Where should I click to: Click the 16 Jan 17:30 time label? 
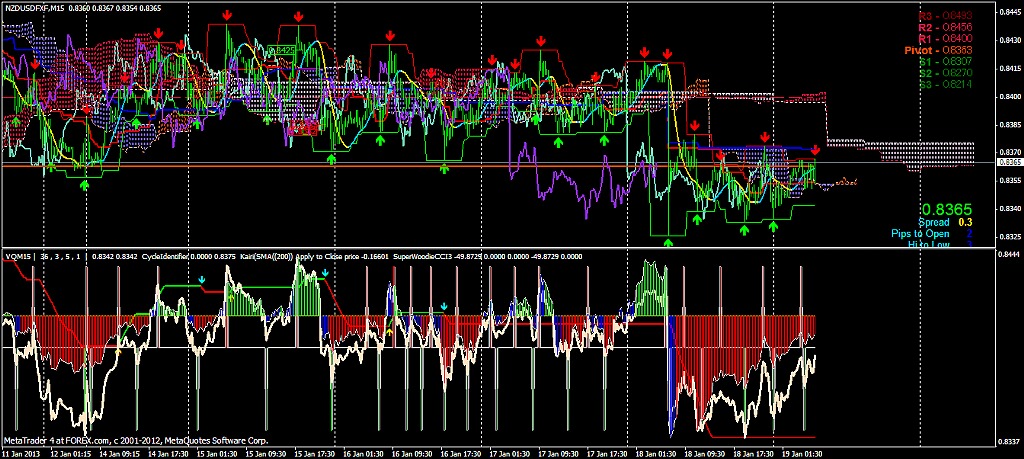coord(460,453)
